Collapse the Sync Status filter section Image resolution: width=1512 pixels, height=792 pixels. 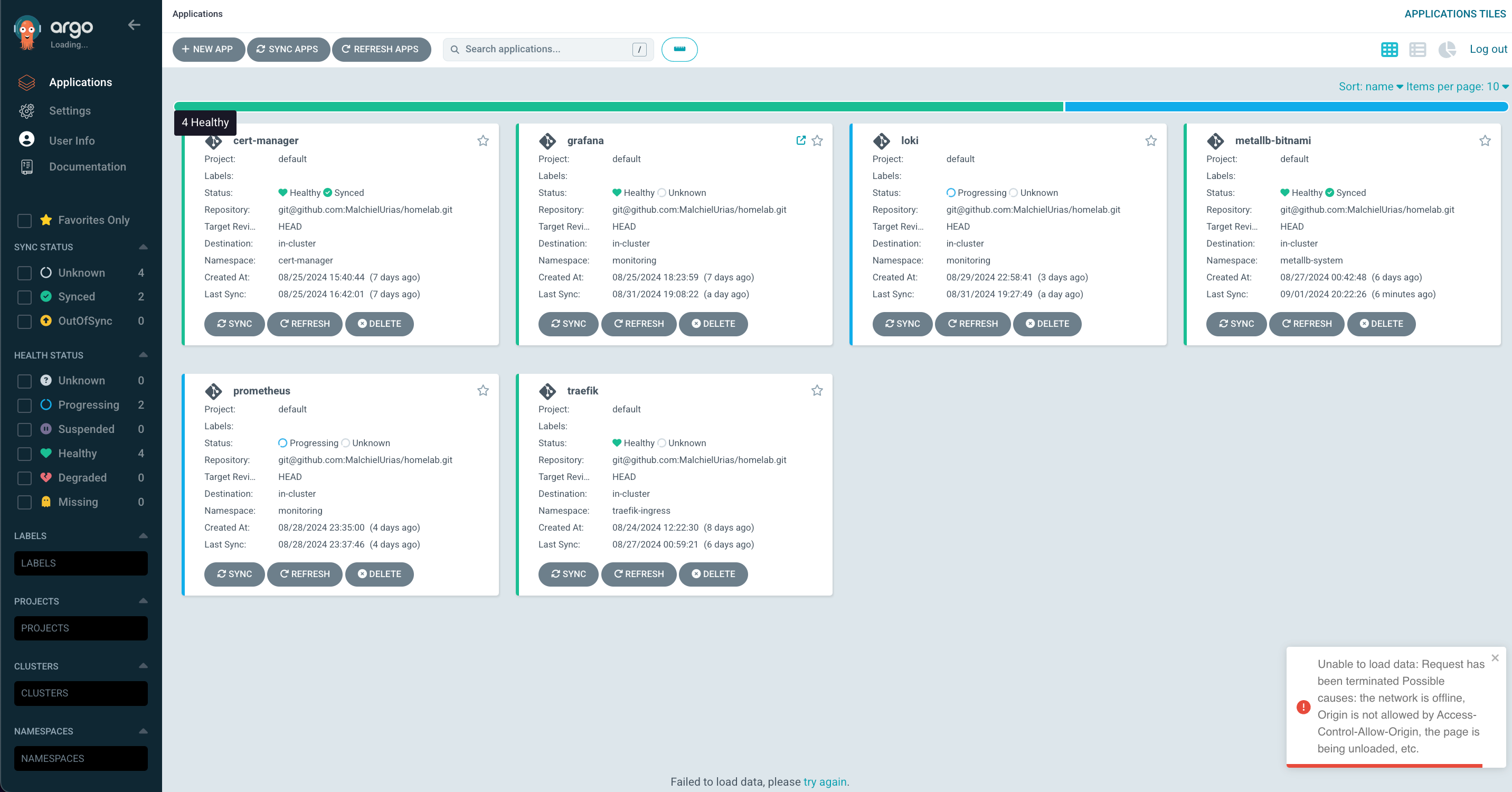click(x=143, y=247)
